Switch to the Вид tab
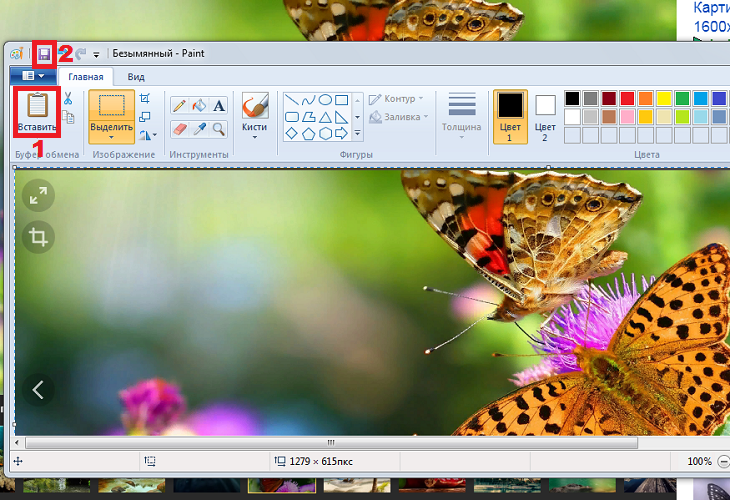The width and height of the screenshot is (730, 500). 136,76
